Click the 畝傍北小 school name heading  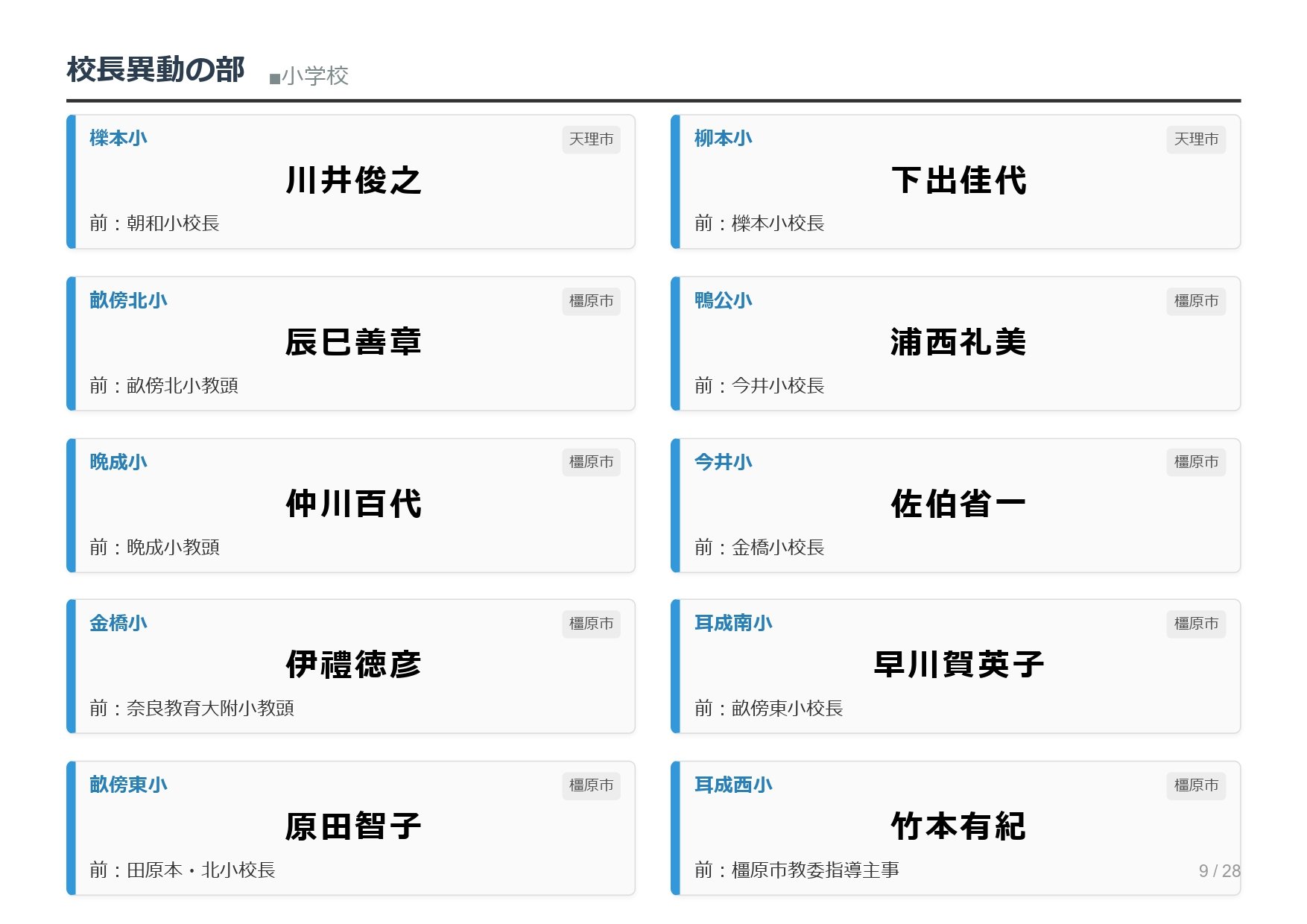click(128, 300)
